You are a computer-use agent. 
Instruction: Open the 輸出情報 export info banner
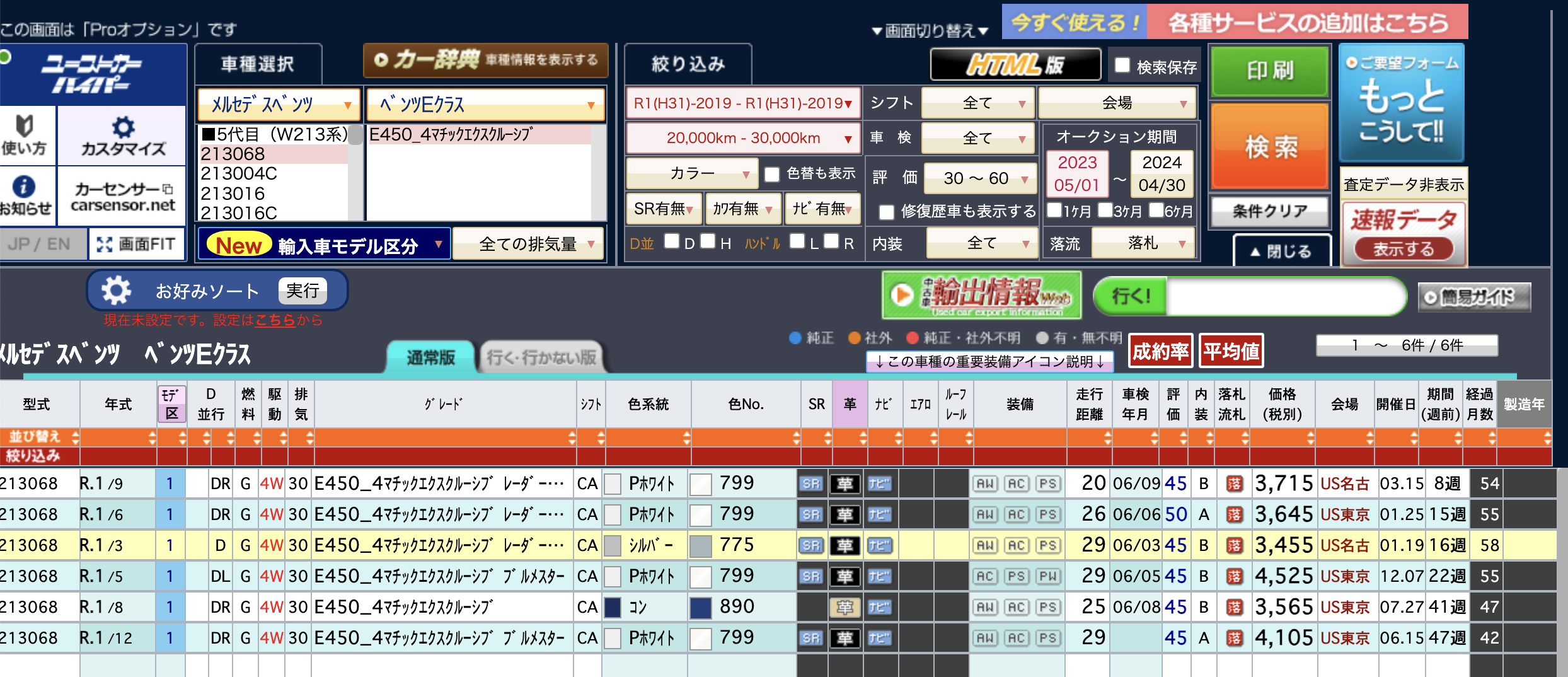click(981, 295)
